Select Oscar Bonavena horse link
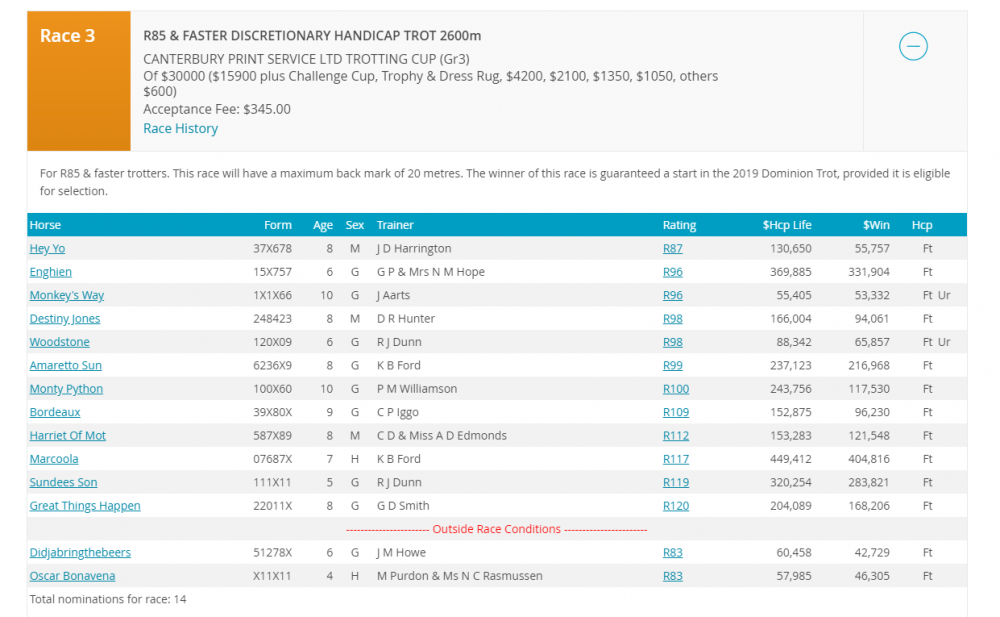This screenshot has width=1000, height=617. [x=72, y=576]
